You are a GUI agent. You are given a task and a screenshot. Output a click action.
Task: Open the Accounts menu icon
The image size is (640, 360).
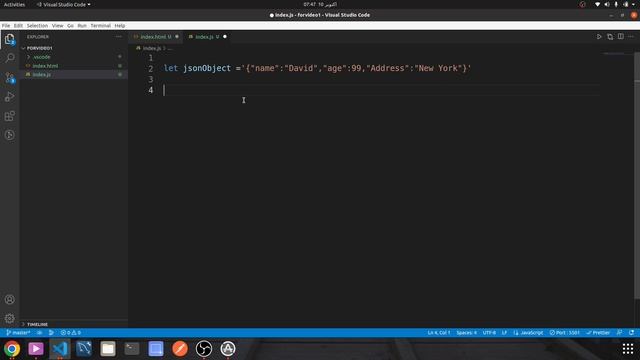9,300
